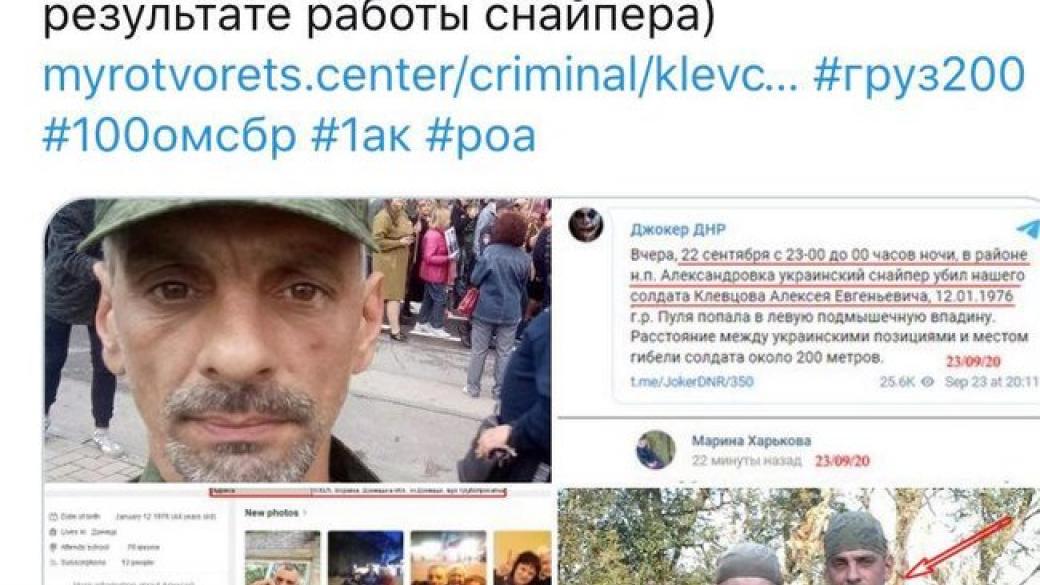Open the myrotvorets.center criminal link
The image size is (1040, 585).
tap(421, 77)
